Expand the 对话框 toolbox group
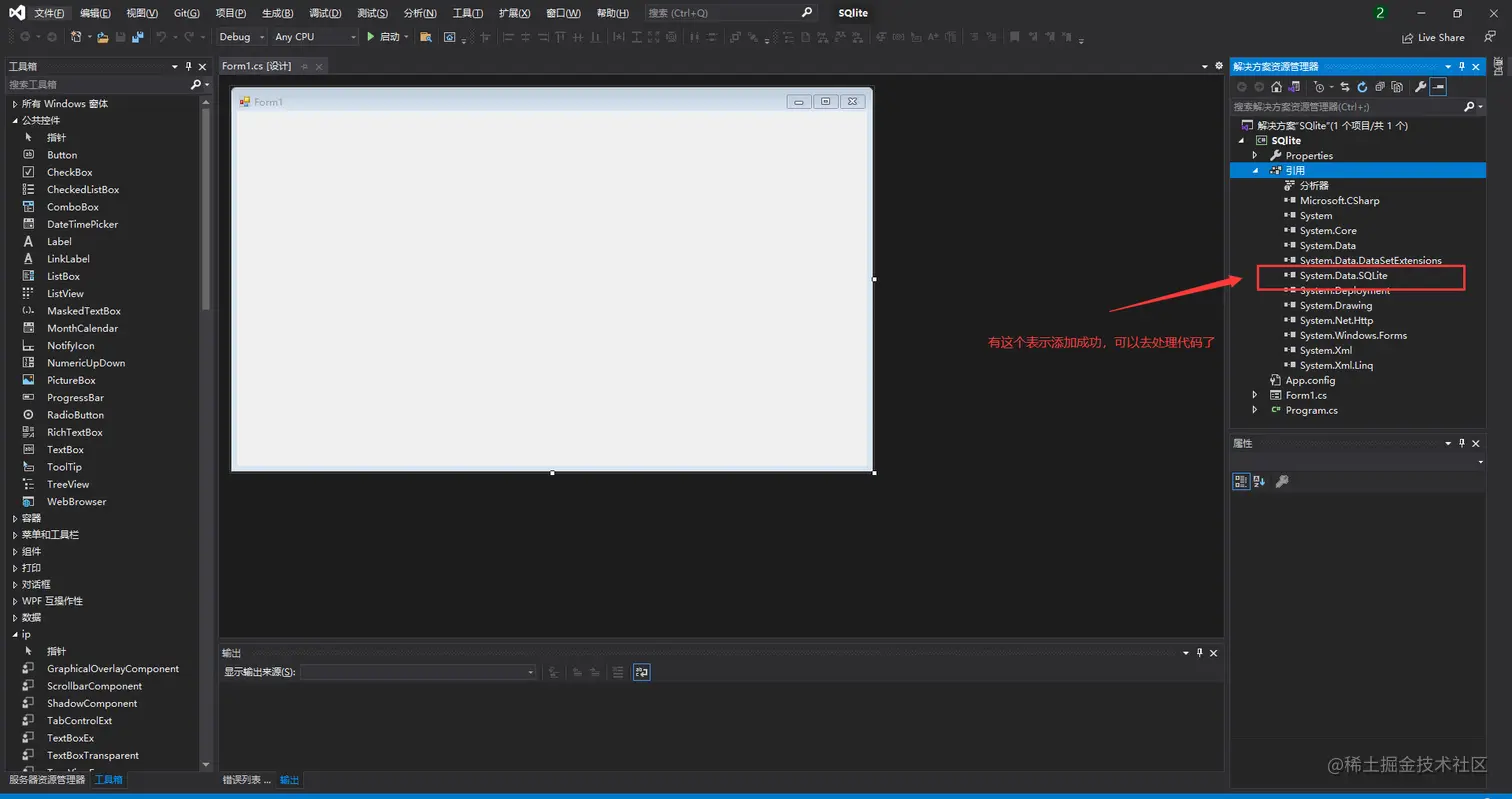1512x799 pixels. pyautogui.click(x=14, y=584)
